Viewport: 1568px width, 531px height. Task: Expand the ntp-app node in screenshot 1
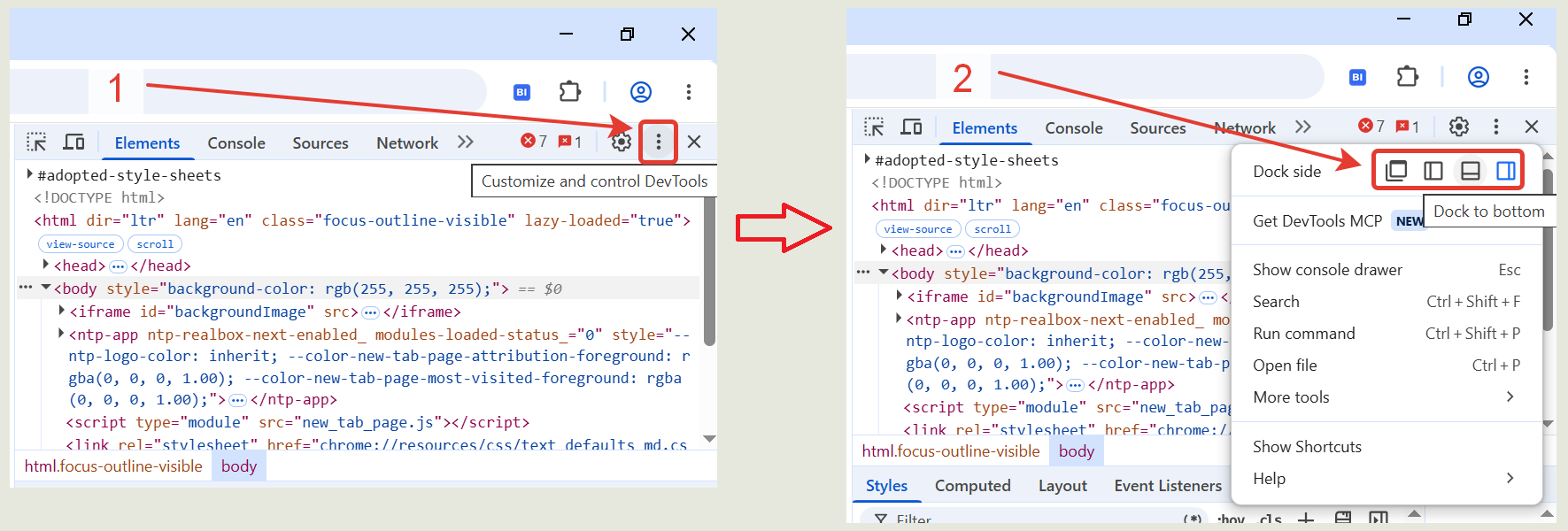pos(62,334)
